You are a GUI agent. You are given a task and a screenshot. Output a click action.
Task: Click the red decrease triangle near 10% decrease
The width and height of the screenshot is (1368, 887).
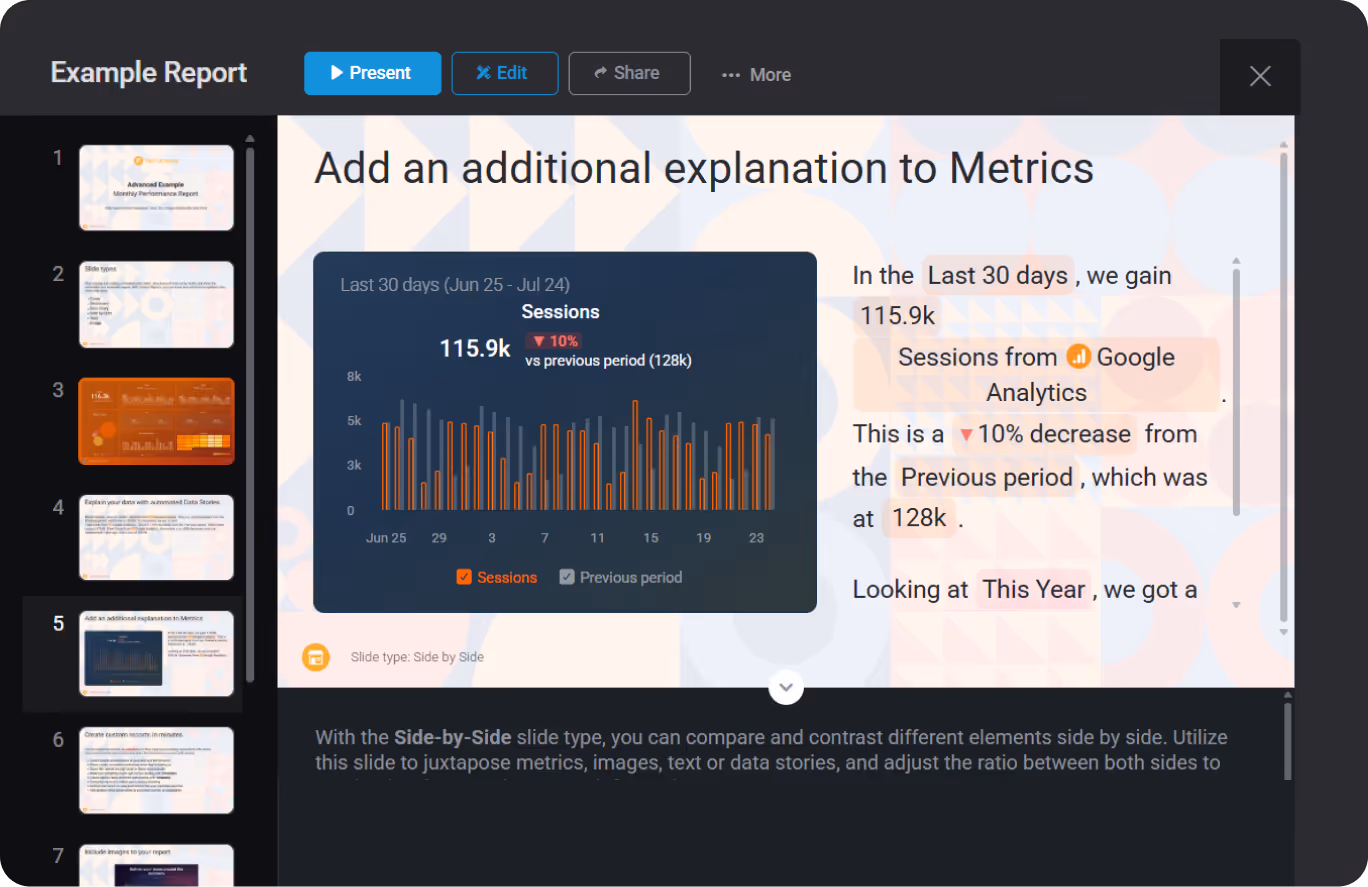coord(966,436)
